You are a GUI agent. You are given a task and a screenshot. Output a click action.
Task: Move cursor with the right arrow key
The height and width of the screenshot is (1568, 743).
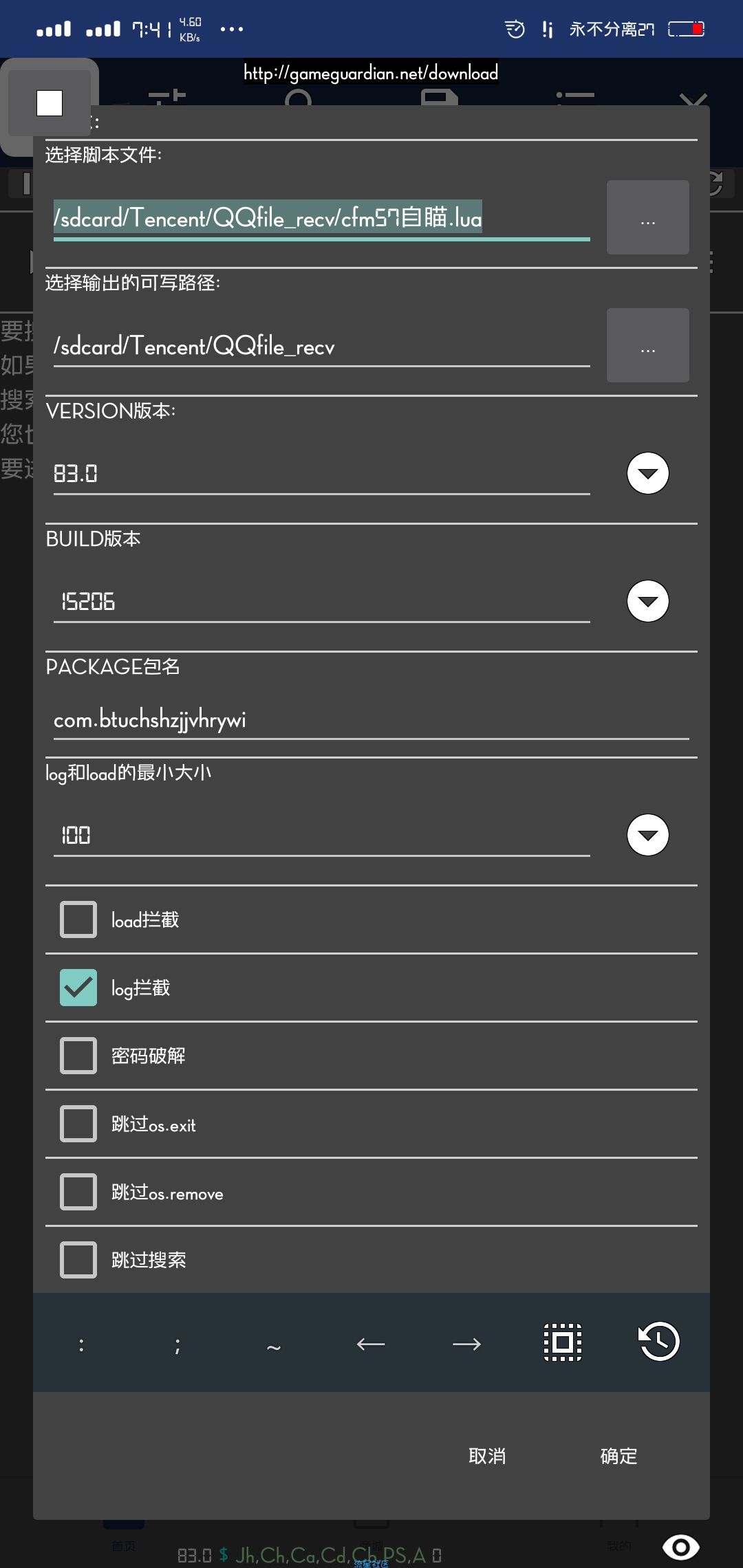tap(466, 1343)
